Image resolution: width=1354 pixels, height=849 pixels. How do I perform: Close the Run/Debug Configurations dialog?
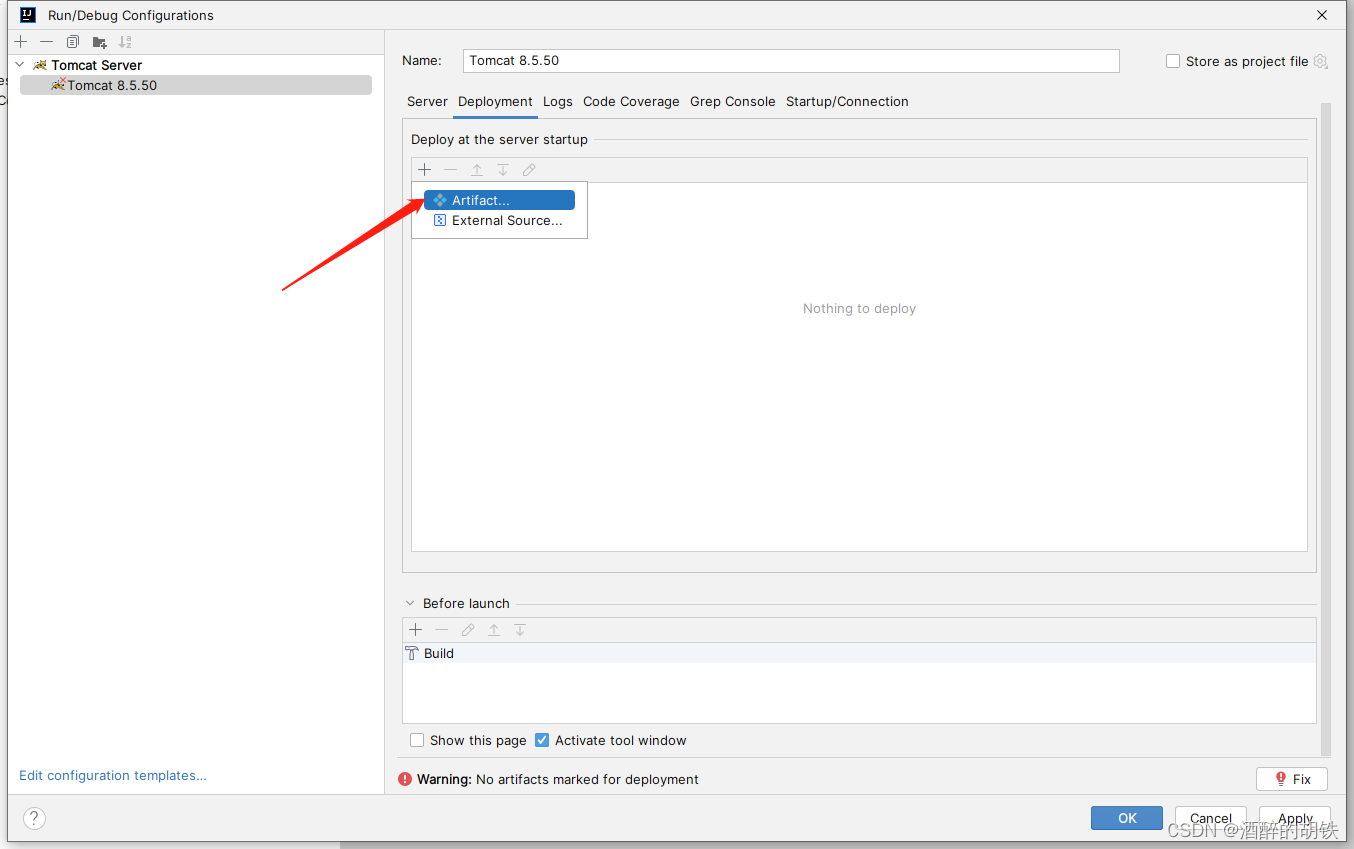coord(1322,15)
